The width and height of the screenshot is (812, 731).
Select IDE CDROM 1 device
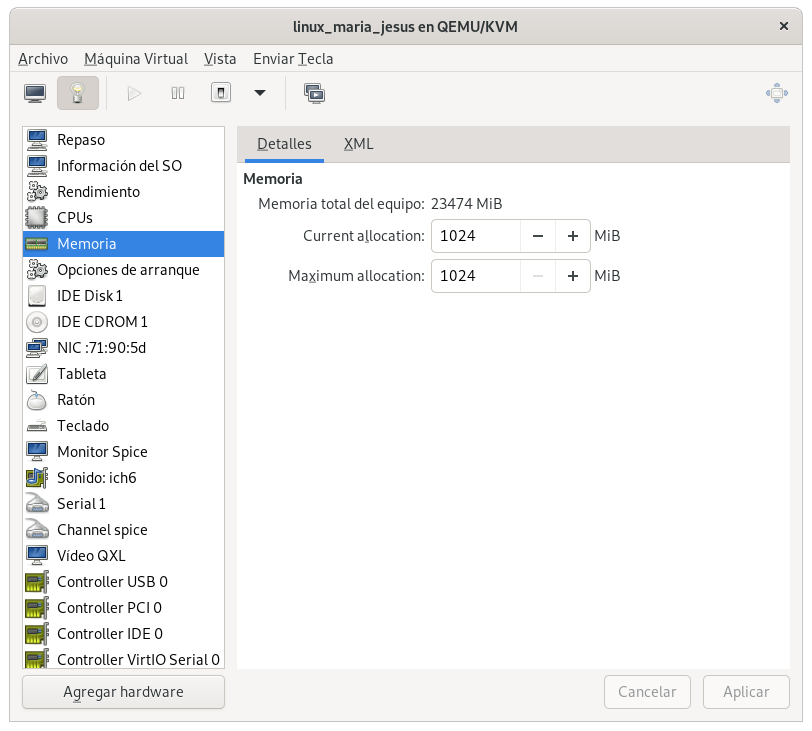coord(102,322)
